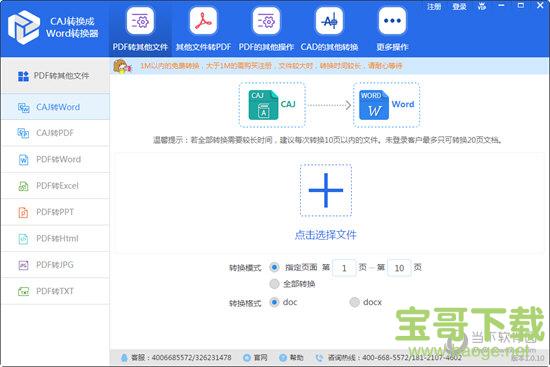Screen dimensions: 550x367
Task: Click the PDF转TXT sidebar icon
Action: point(24,291)
